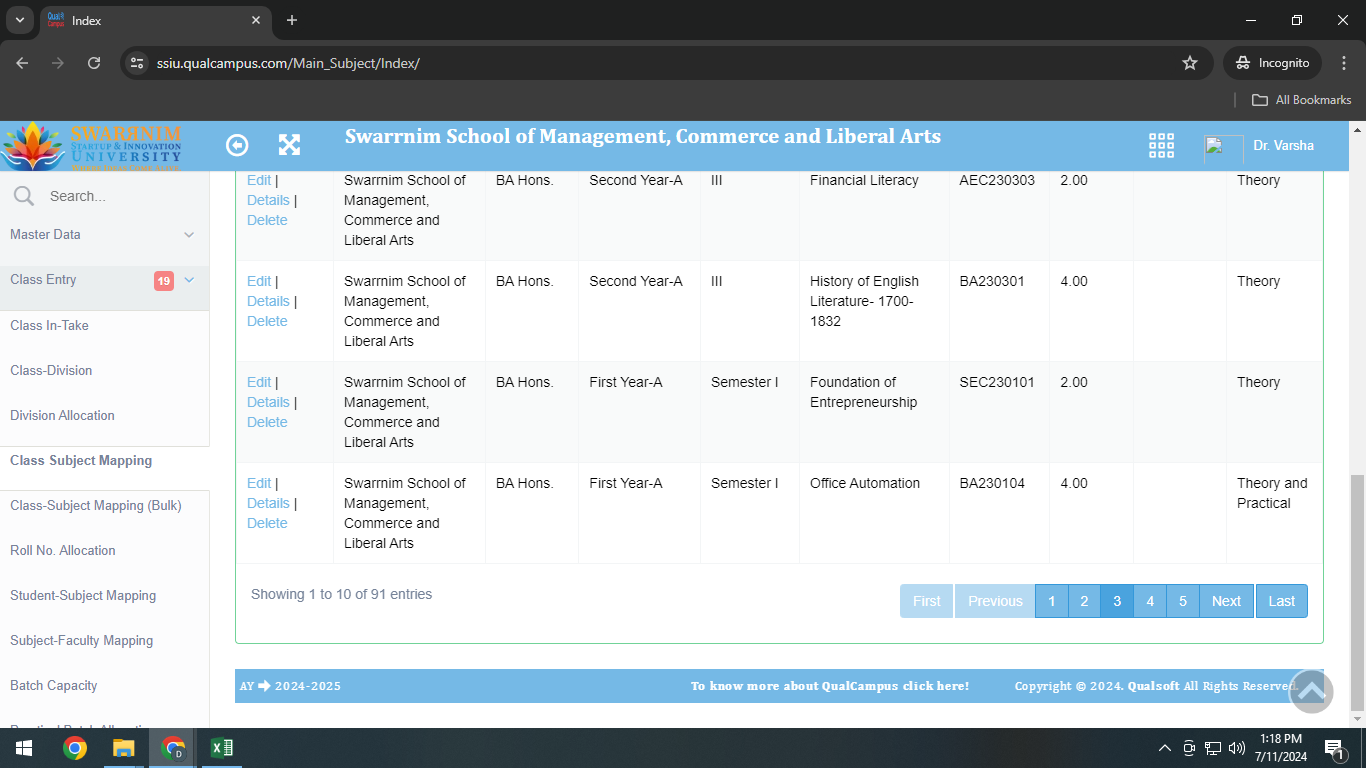Go to page 5 of entries
The image size is (1366, 768).
(1183, 601)
